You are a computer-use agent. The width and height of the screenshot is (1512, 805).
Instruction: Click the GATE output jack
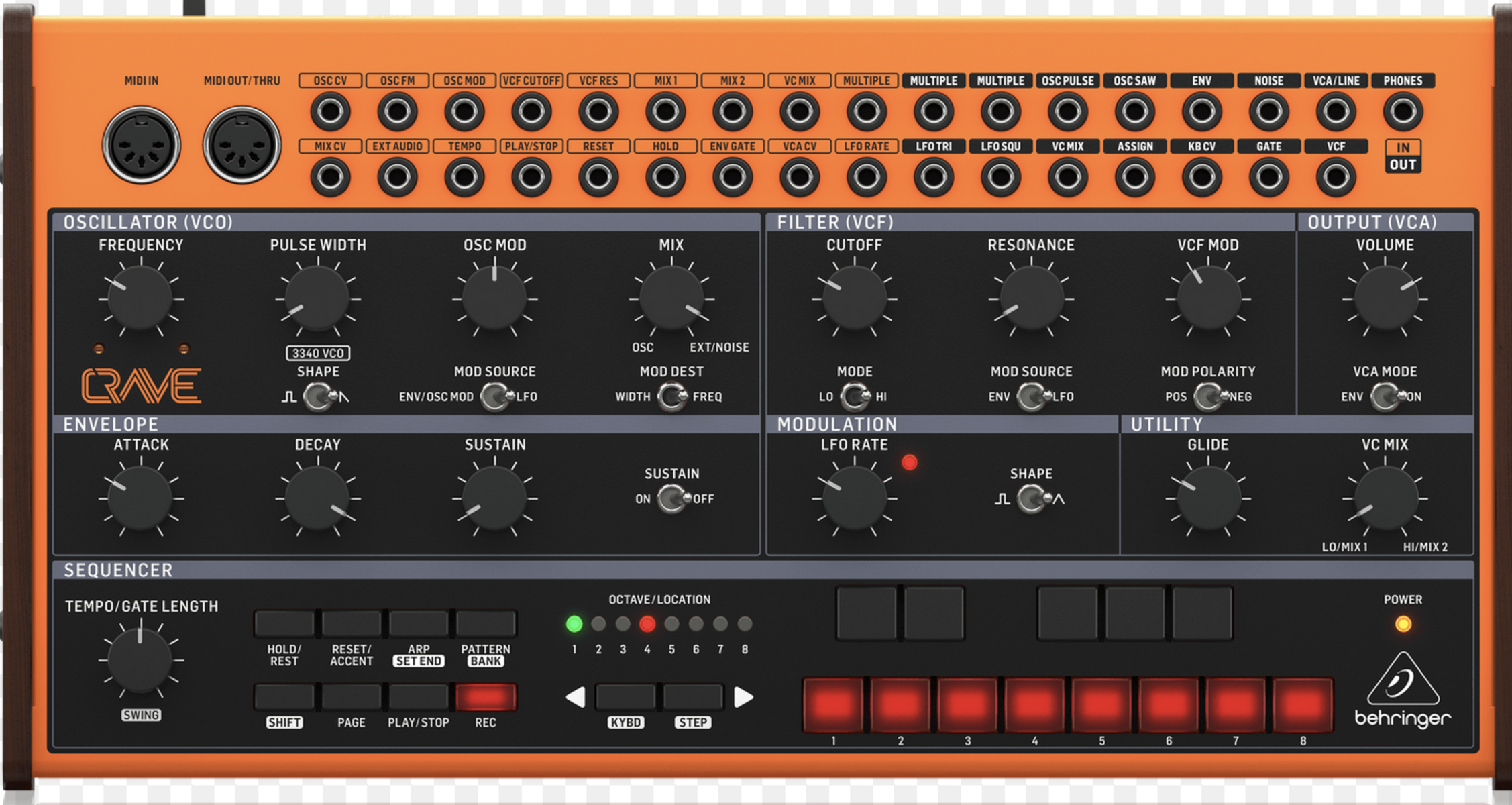(1268, 177)
